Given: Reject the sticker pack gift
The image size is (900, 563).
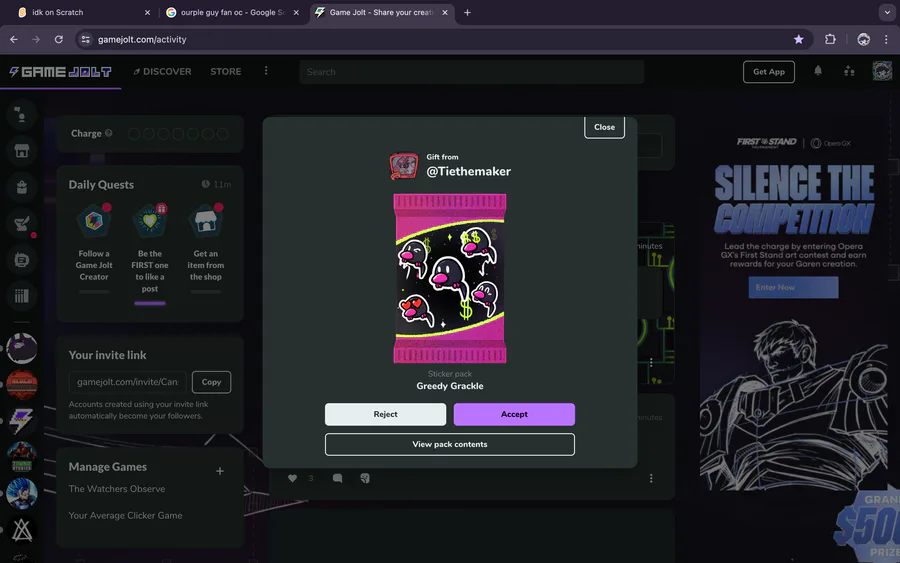Looking at the screenshot, I should (x=385, y=414).
